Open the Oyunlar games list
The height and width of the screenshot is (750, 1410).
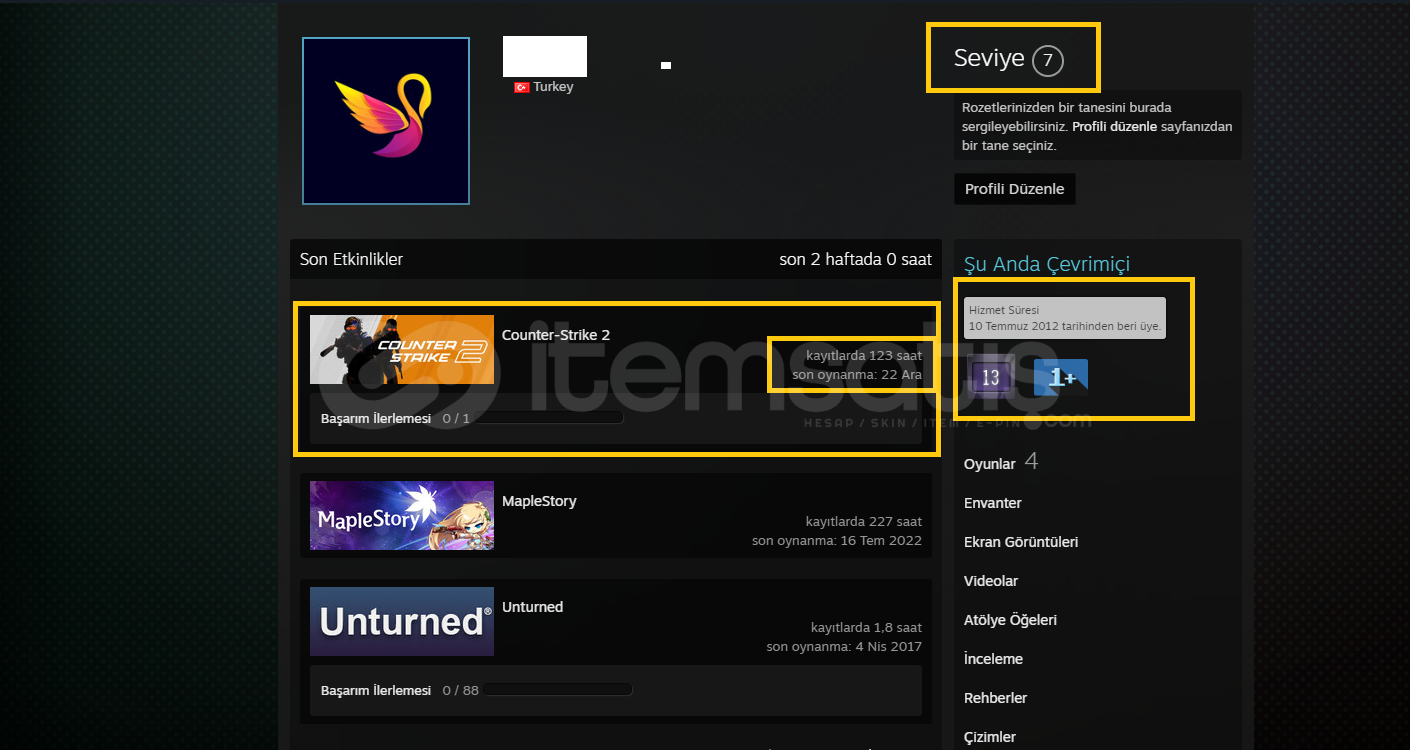pyautogui.click(x=990, y=464)
